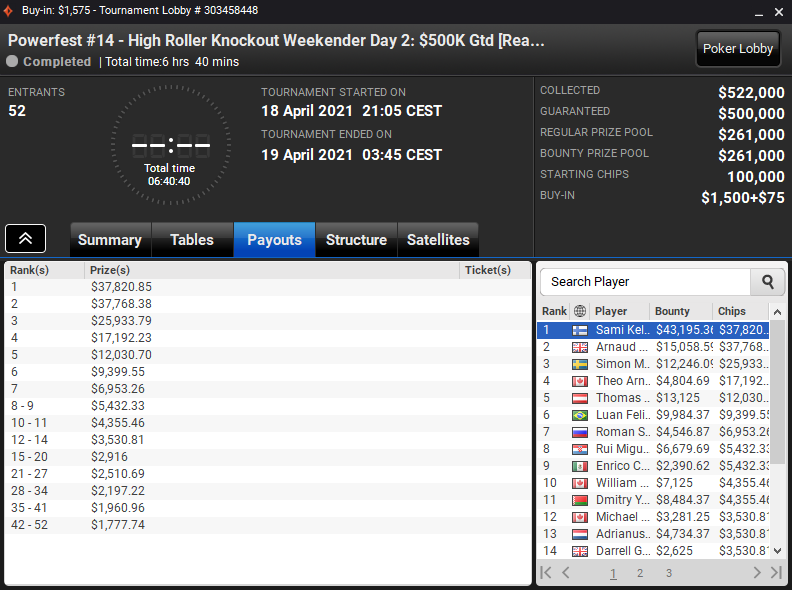792x590 pixels.
Task: Go to previous page of player list
Action: 566,572
